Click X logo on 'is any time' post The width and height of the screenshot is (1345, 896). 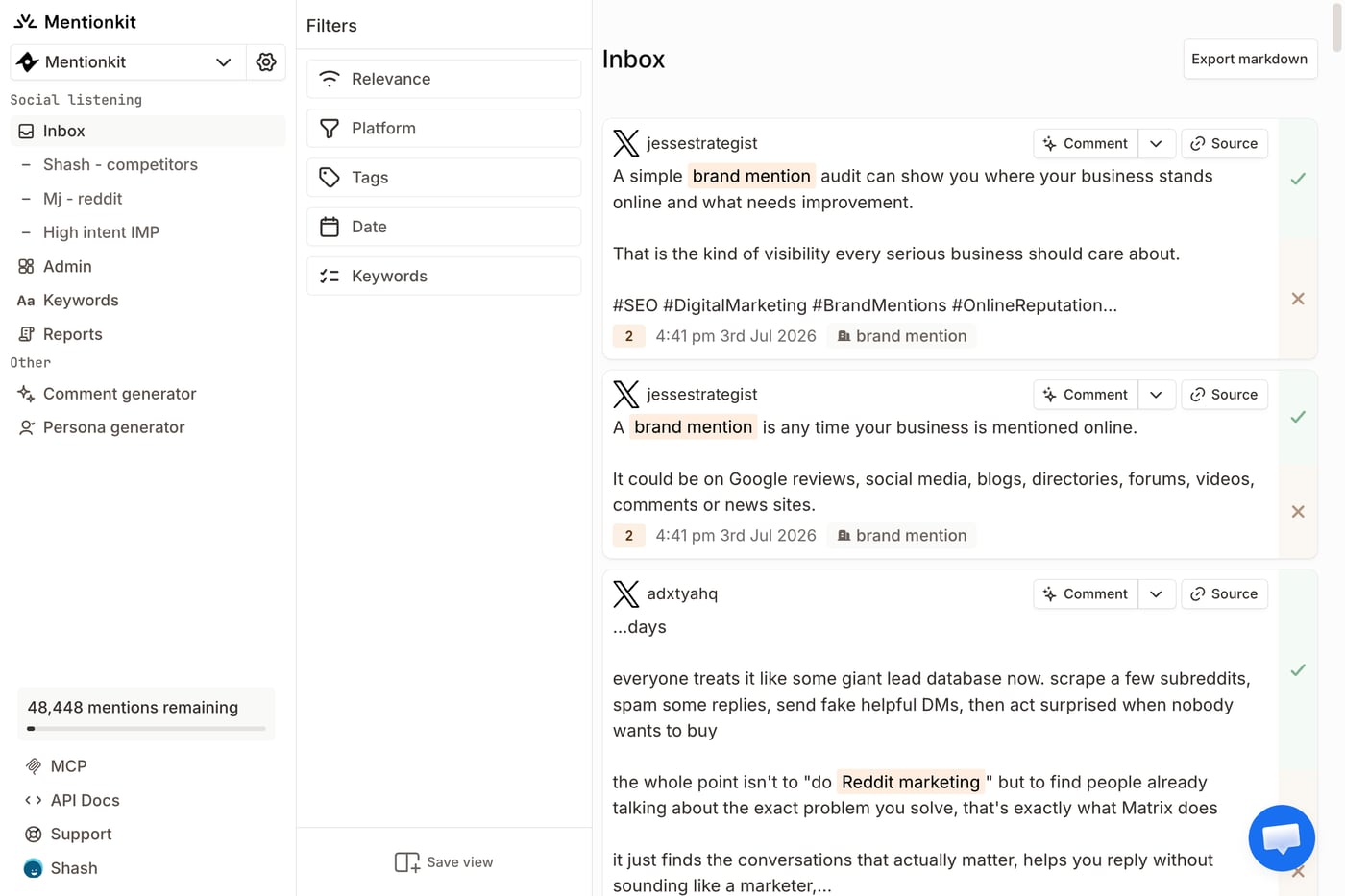click(626, 395)
